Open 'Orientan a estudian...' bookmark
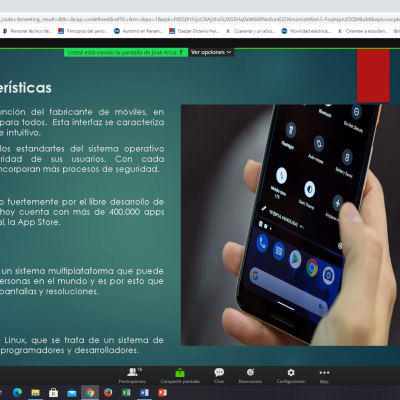 [363, 31]
